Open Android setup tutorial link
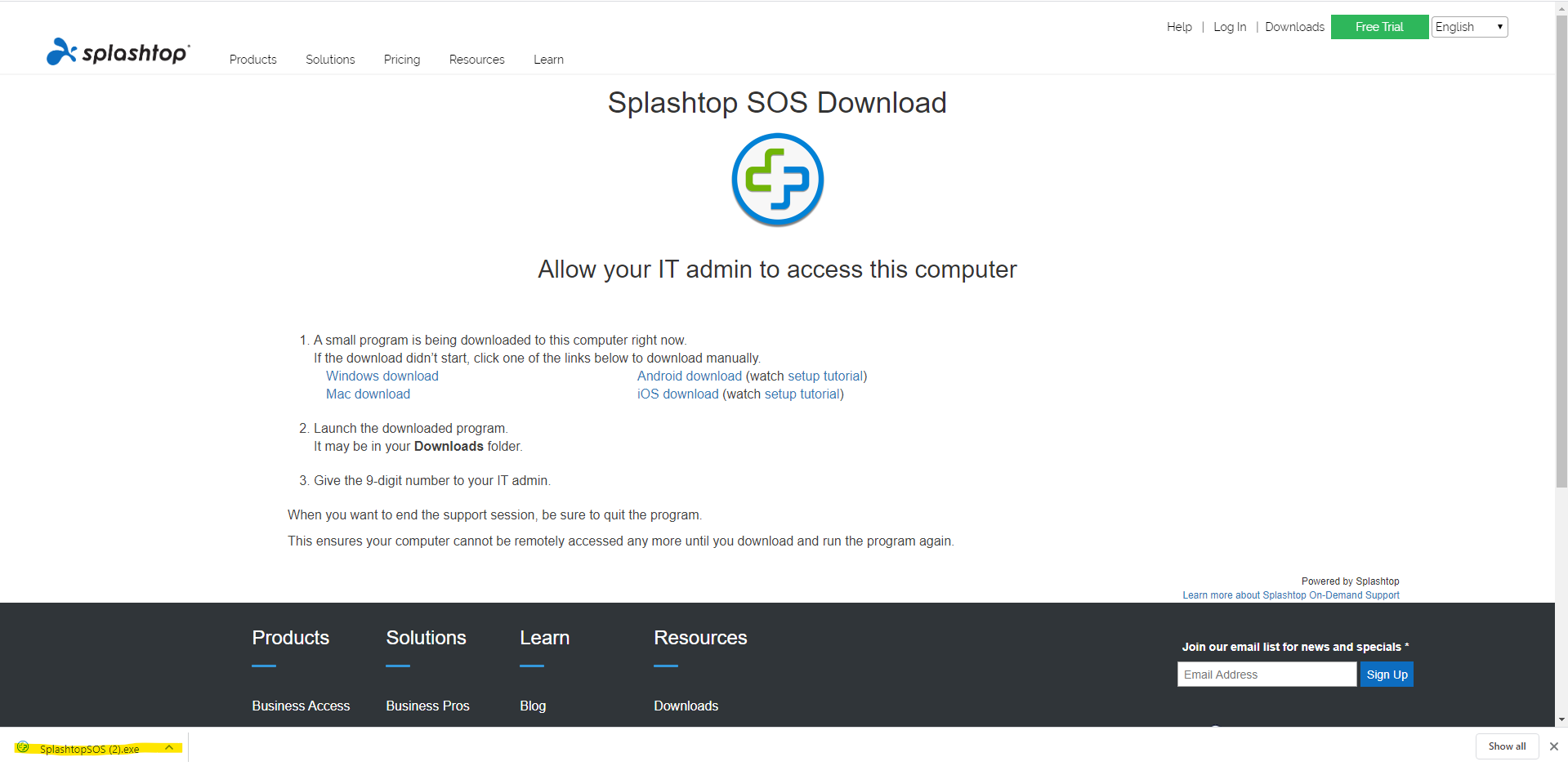This screenshot has width=1568, height=766. pos(825,376)
